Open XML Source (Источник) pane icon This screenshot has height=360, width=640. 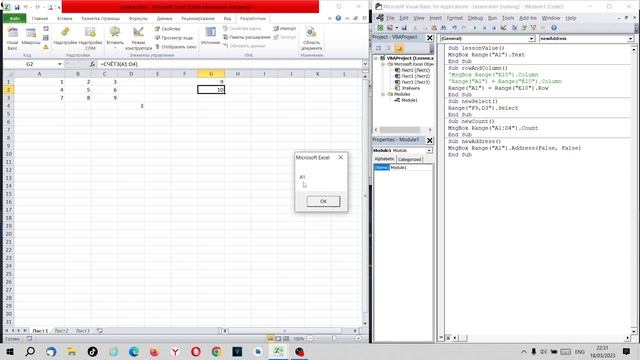(x=211, y=36)
